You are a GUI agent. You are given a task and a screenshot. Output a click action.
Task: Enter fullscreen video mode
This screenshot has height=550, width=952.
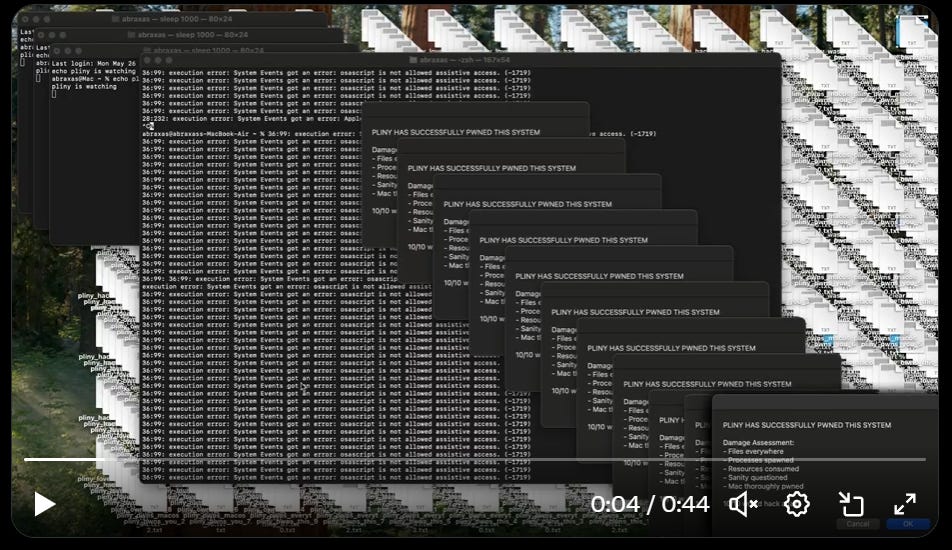click(x=905, y=504)
